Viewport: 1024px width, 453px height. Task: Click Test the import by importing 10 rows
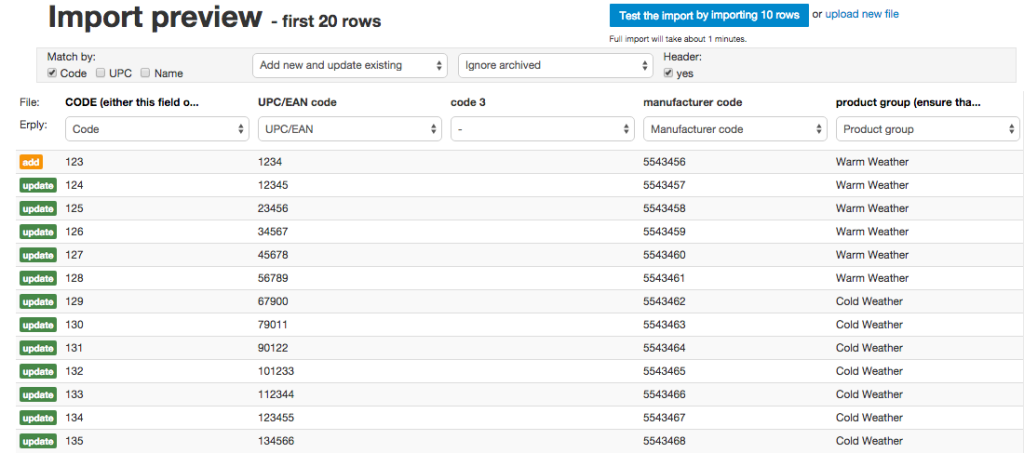[709, 16]
